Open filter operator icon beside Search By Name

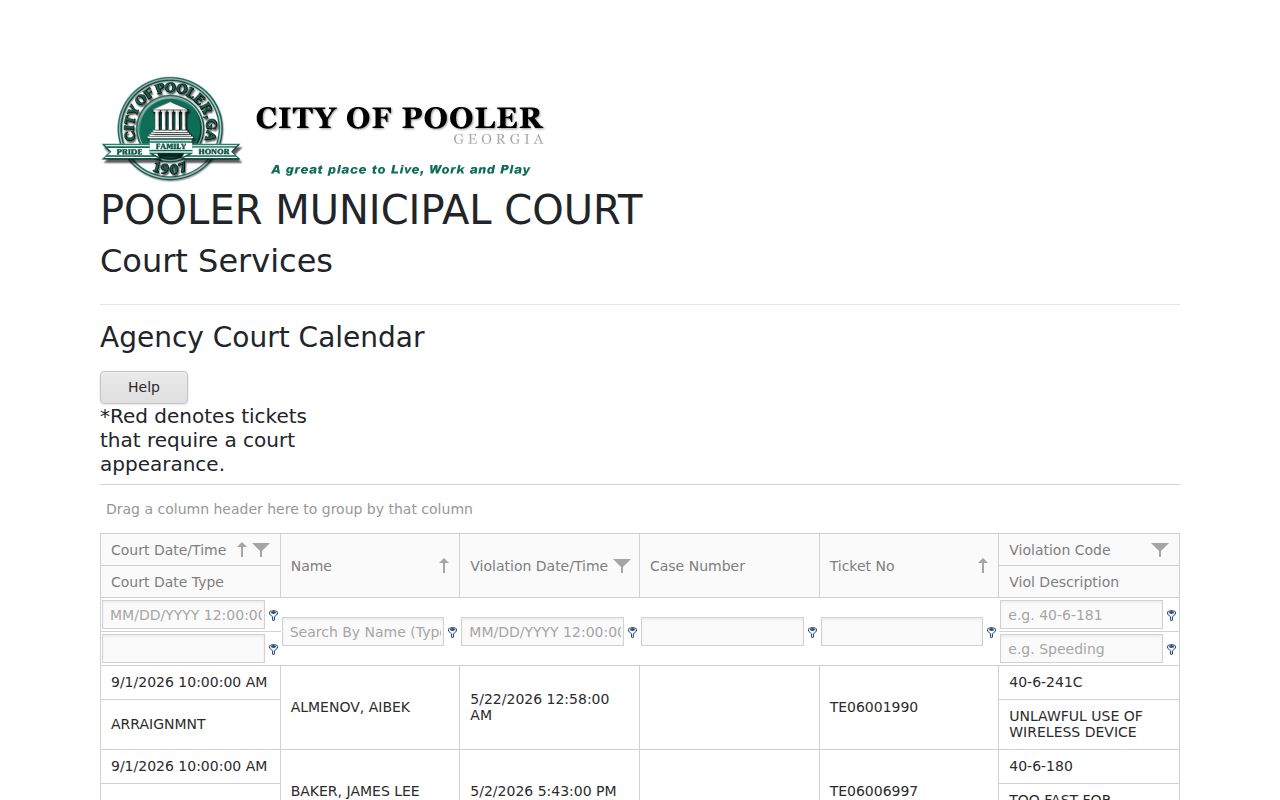click(x=452, y=633)
